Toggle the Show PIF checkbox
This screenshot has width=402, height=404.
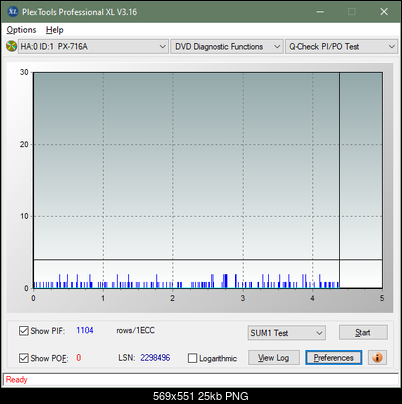[x=24, y=331]
